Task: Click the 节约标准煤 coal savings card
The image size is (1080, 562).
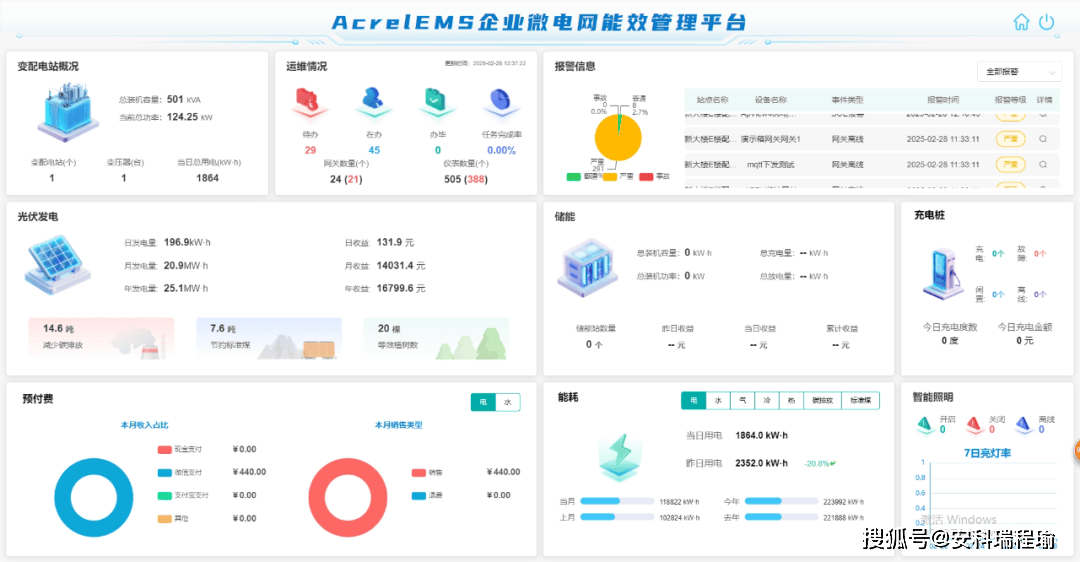Action: point(269,338)
